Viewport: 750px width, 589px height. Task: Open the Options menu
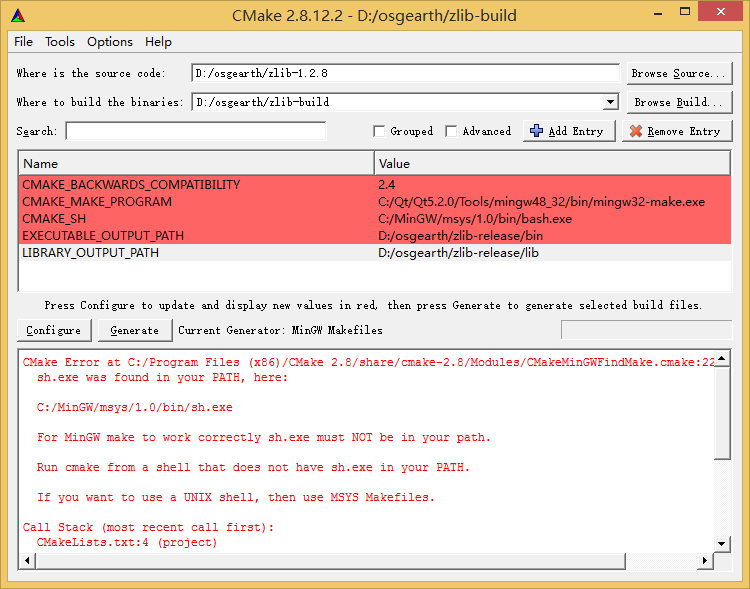pos(110,42)
